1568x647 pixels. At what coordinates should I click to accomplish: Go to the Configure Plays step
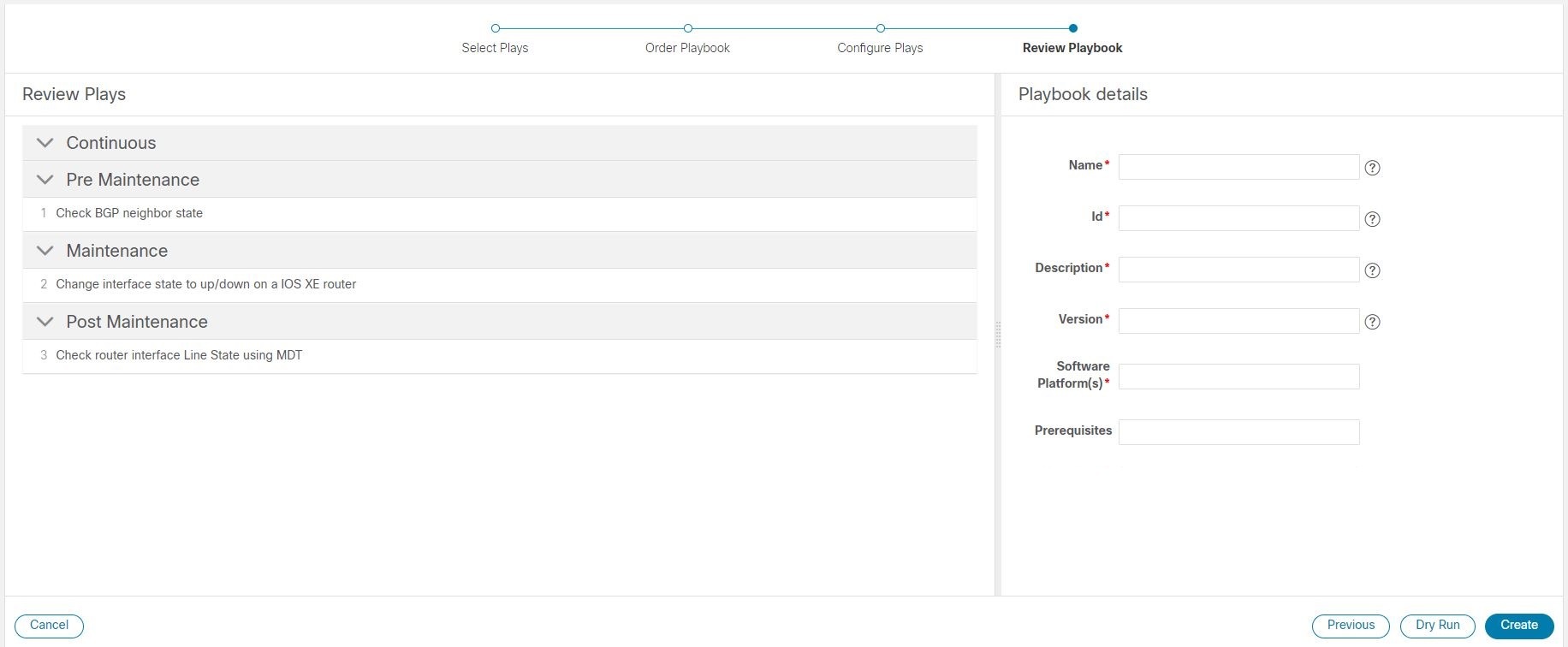[880, 39]
